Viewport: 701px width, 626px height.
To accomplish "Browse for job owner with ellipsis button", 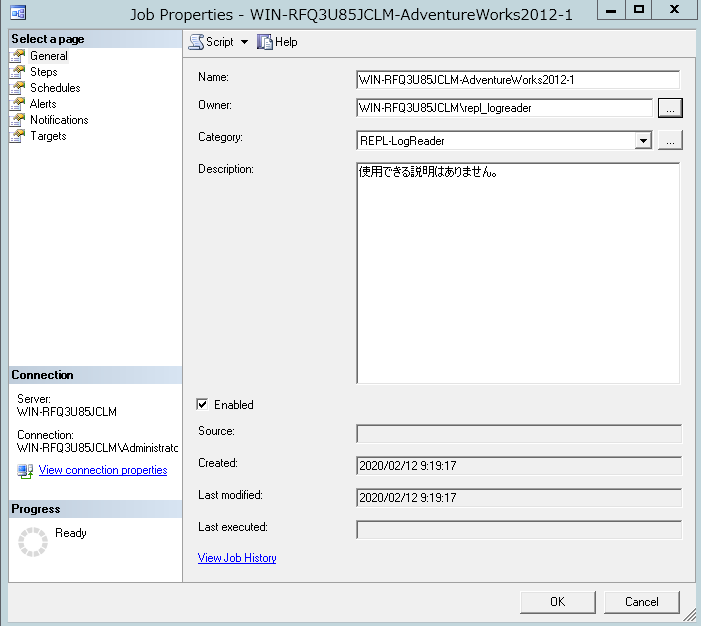I will point(670,108).
